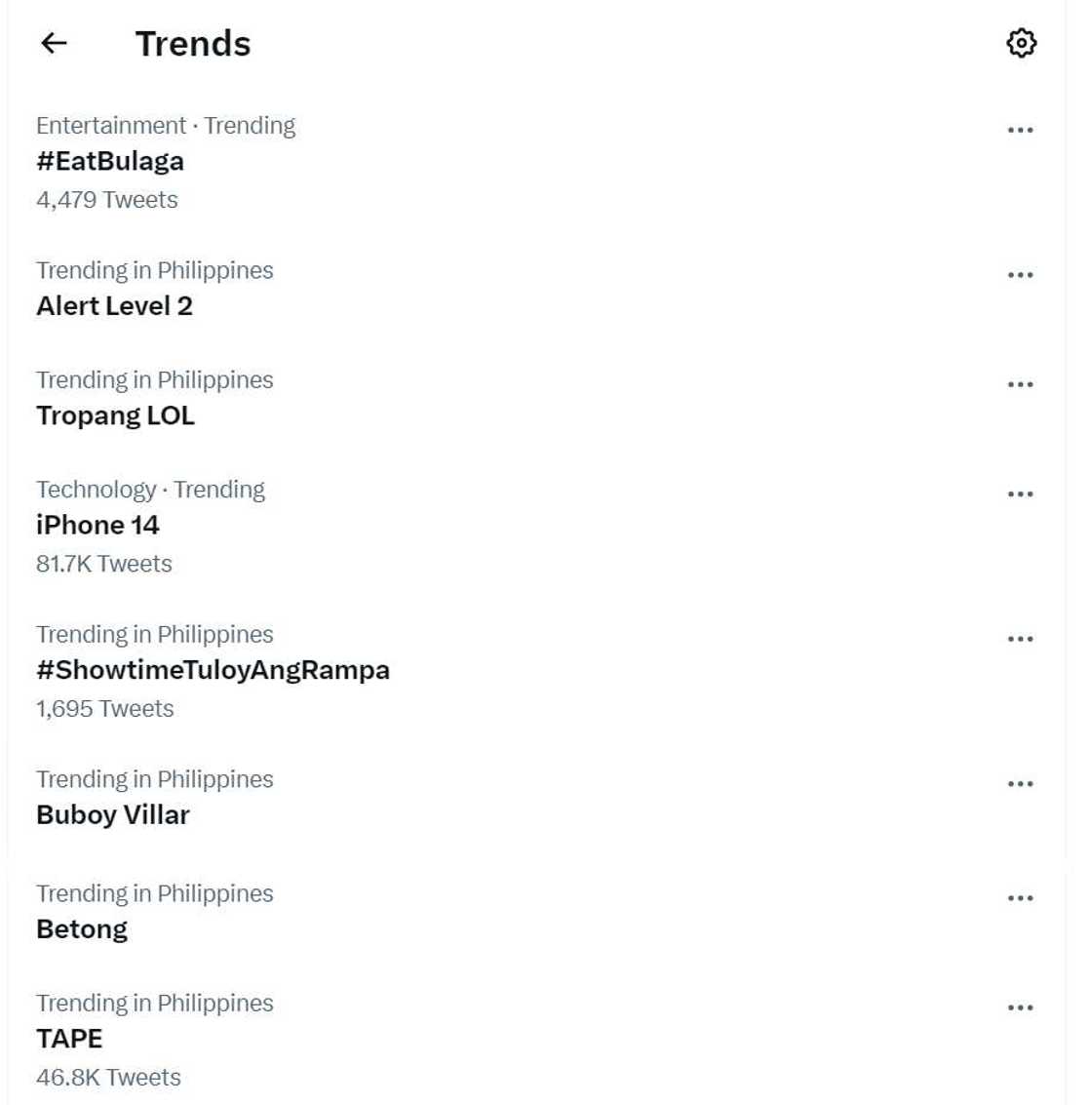Open the Betong trending topic

coord(82,928)
